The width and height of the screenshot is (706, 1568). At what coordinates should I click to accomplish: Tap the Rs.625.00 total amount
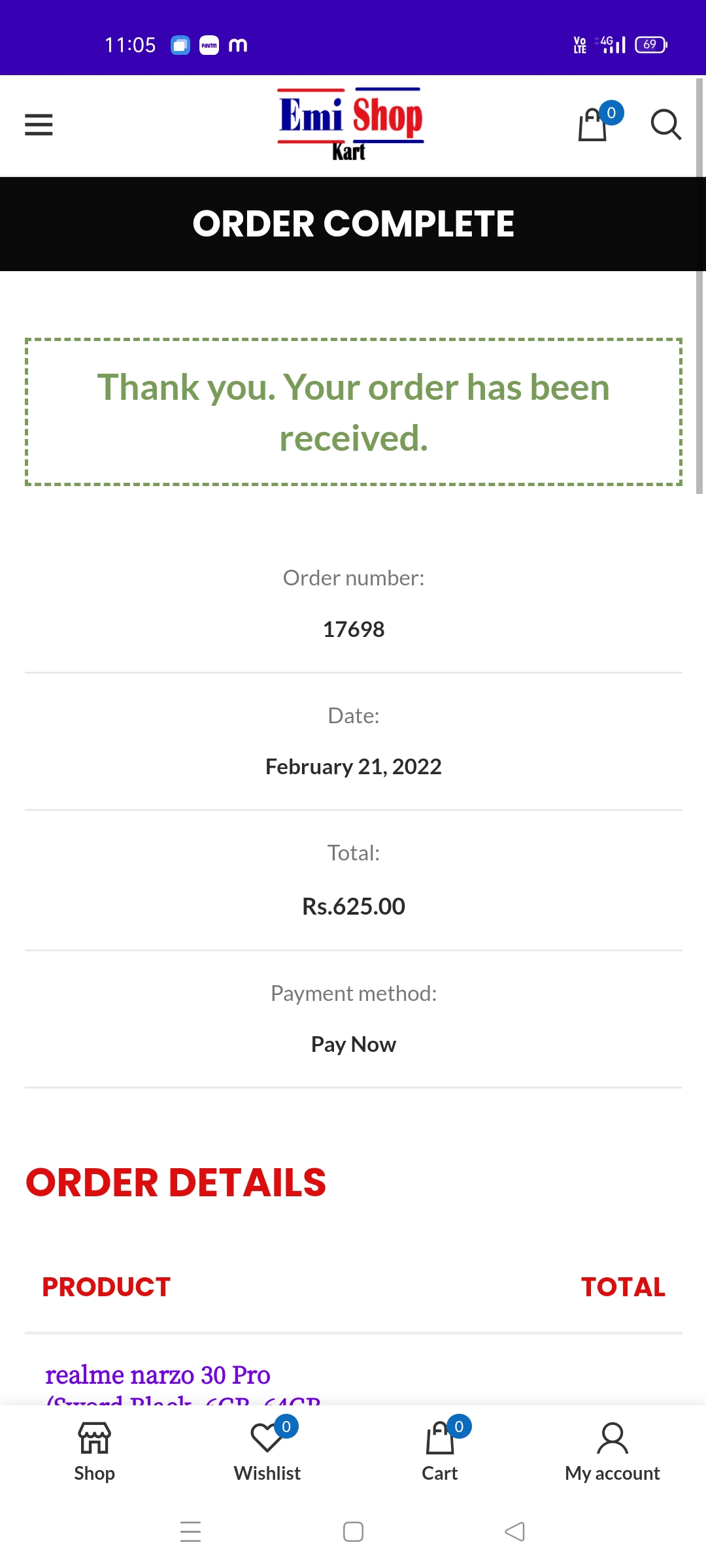point(354,906)
